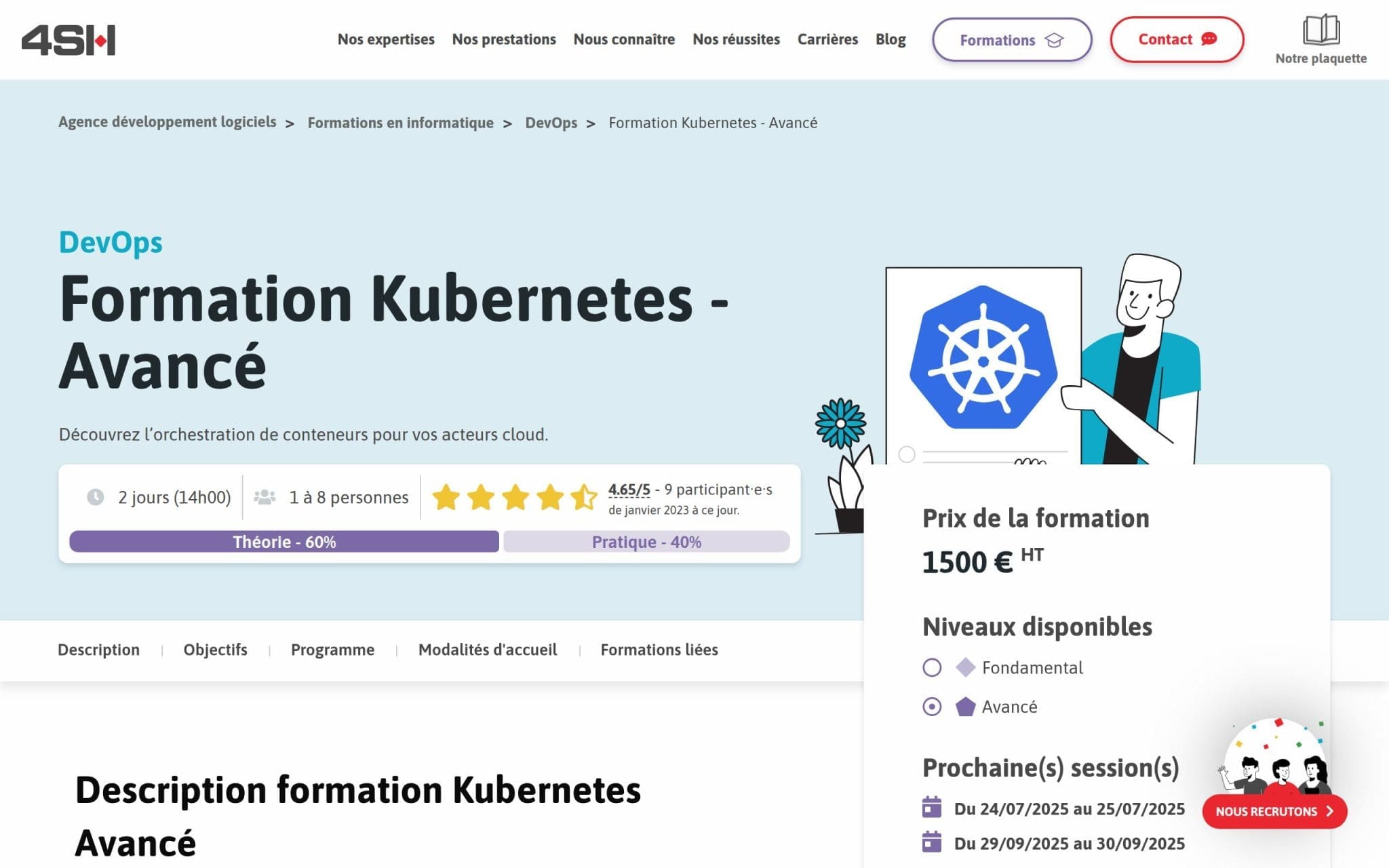Click the 4SH logo
The height and width of the screenshot is (868, 1389).
(x=69, y=40)
